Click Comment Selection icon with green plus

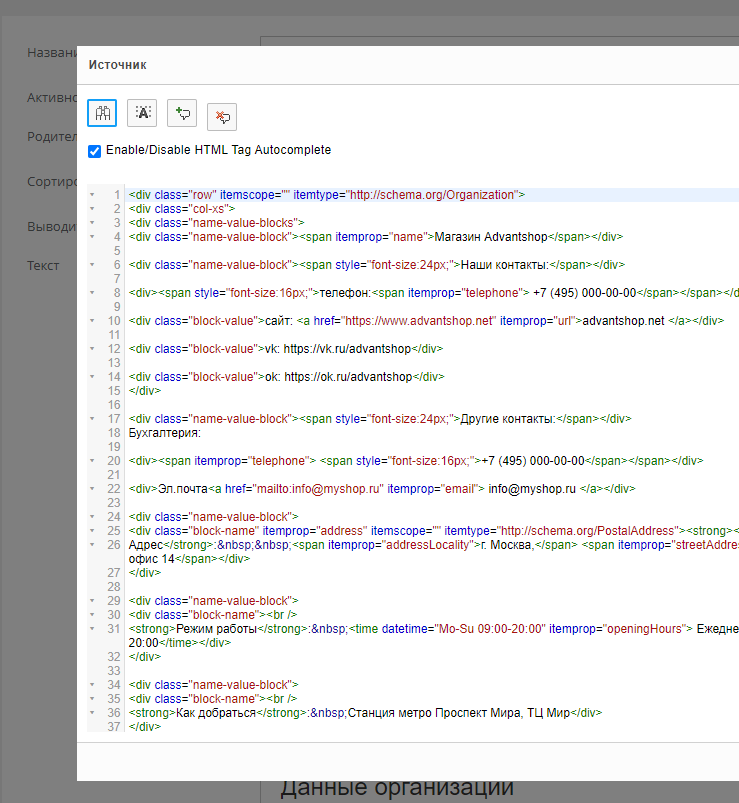[182, 113]
